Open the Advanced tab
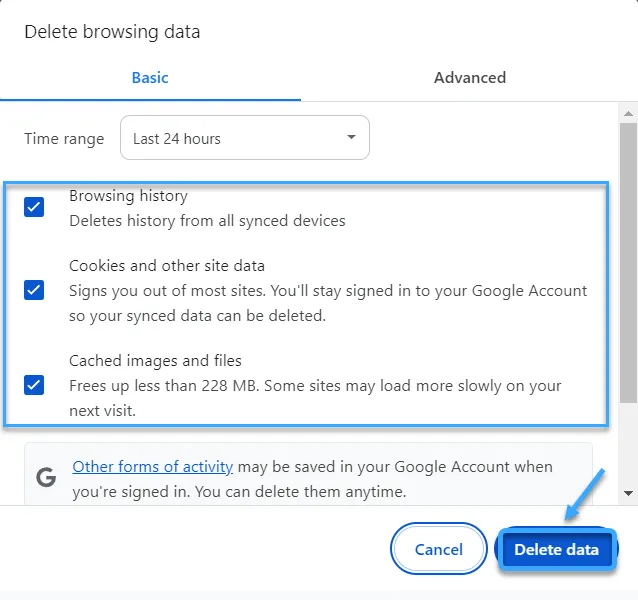638x600 pixels. point(469,77)
